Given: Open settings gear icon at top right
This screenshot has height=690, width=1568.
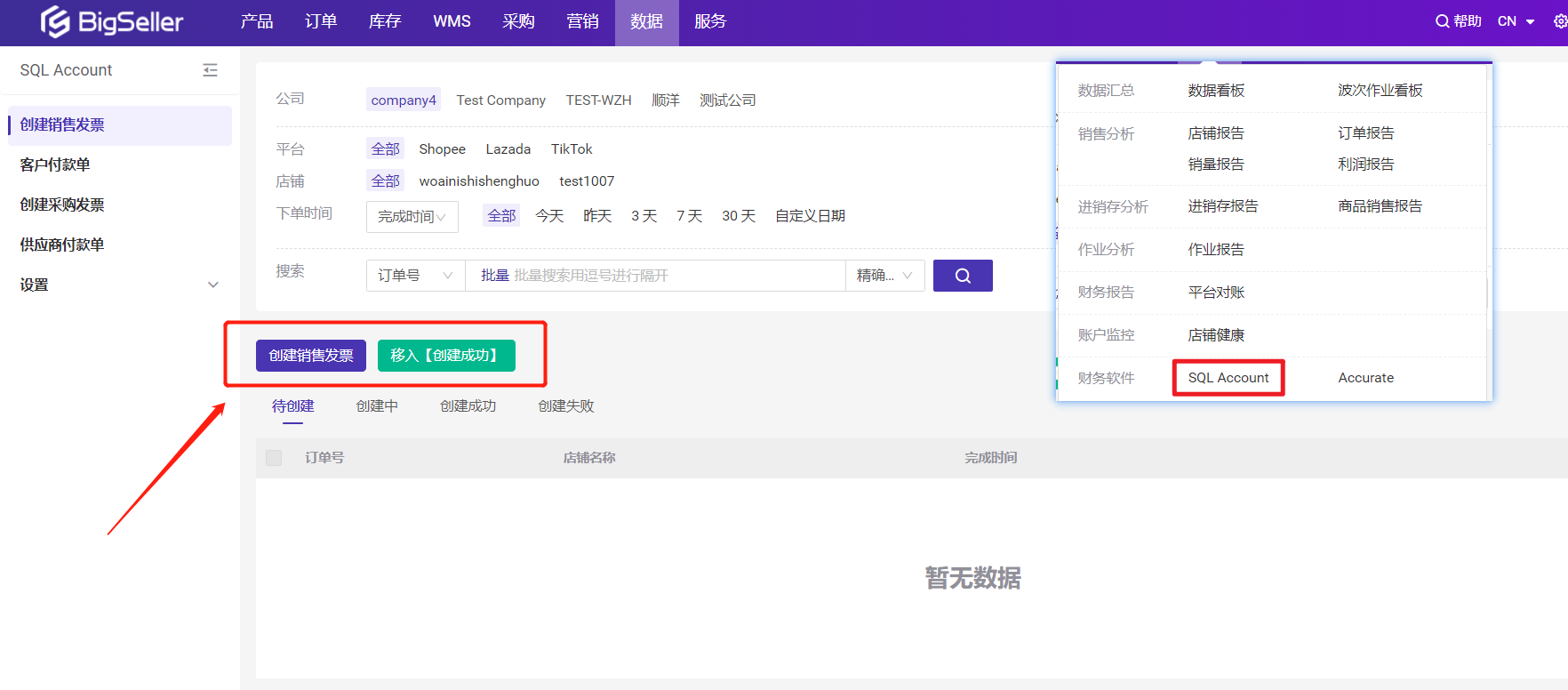Looking at the screenshot, I should pyautogui.click(x=1560, y=21).
